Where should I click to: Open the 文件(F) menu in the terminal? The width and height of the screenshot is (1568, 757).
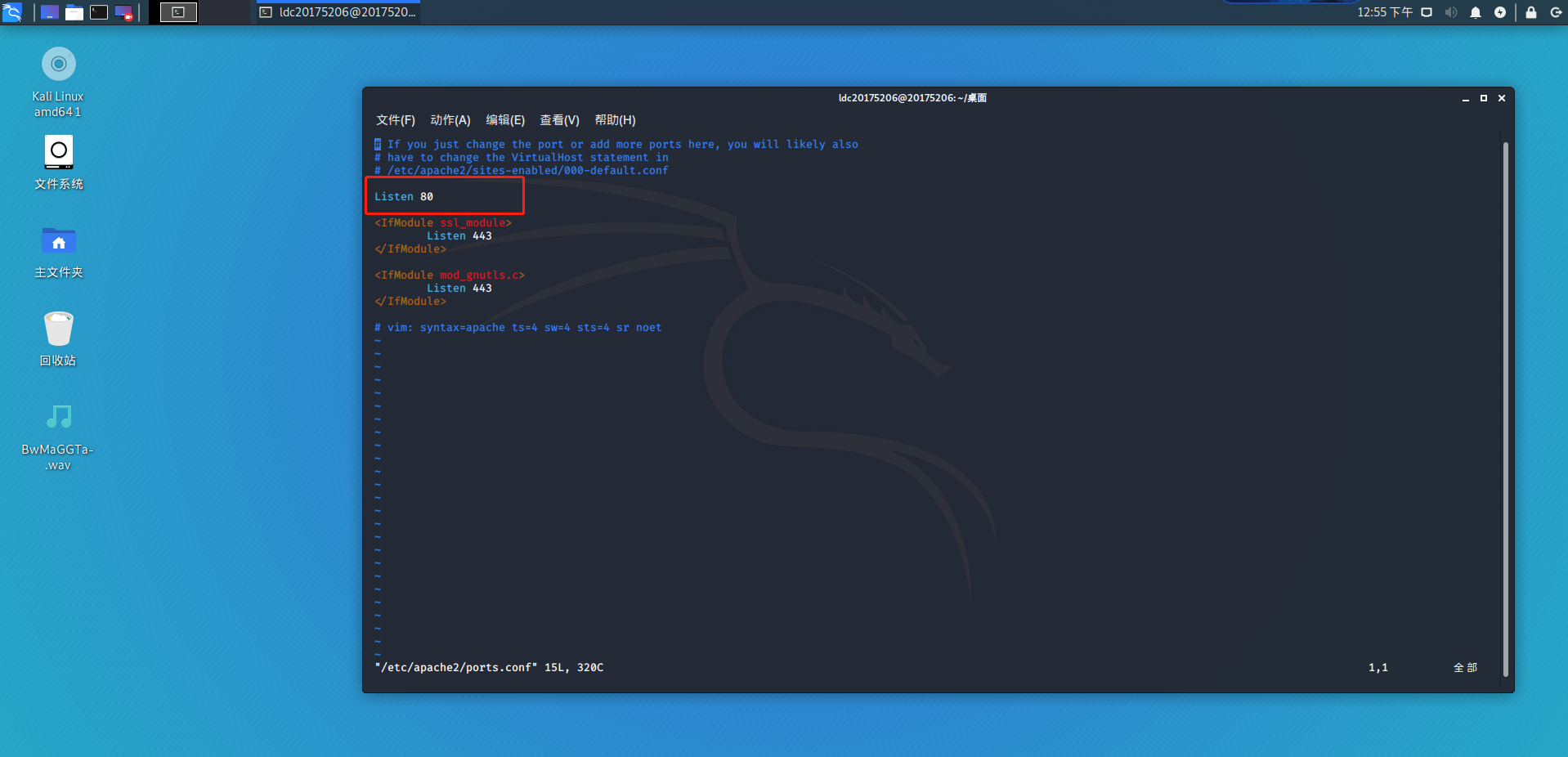(396, 120)
